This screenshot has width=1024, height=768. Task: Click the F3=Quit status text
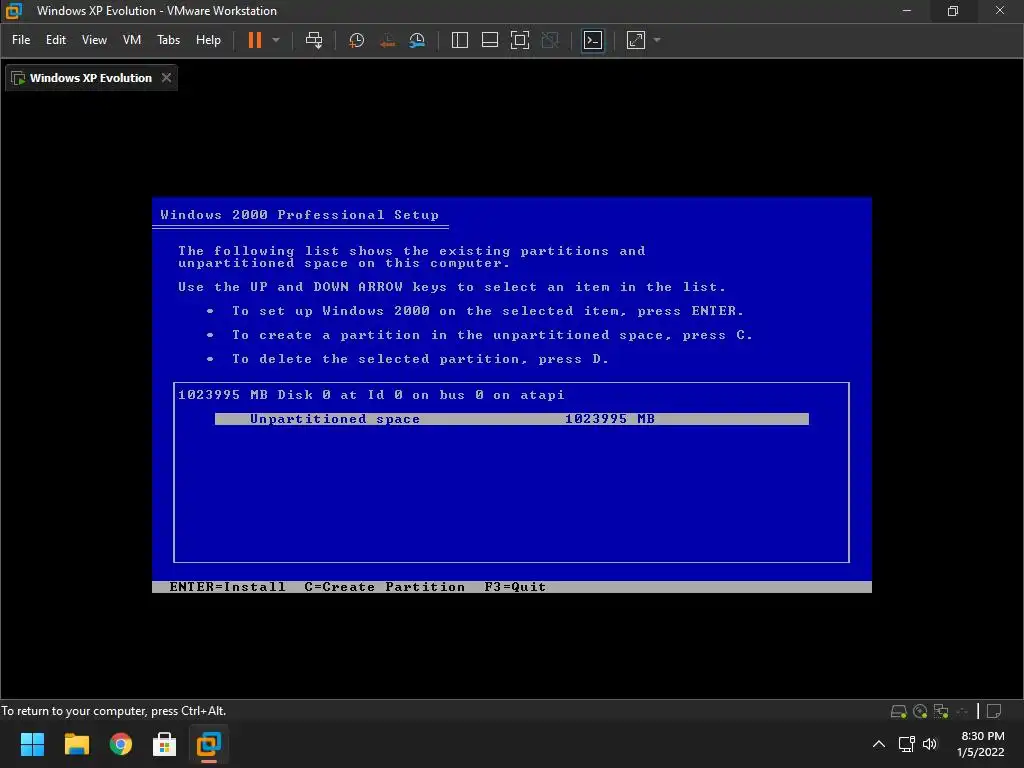tap(515, 586)
